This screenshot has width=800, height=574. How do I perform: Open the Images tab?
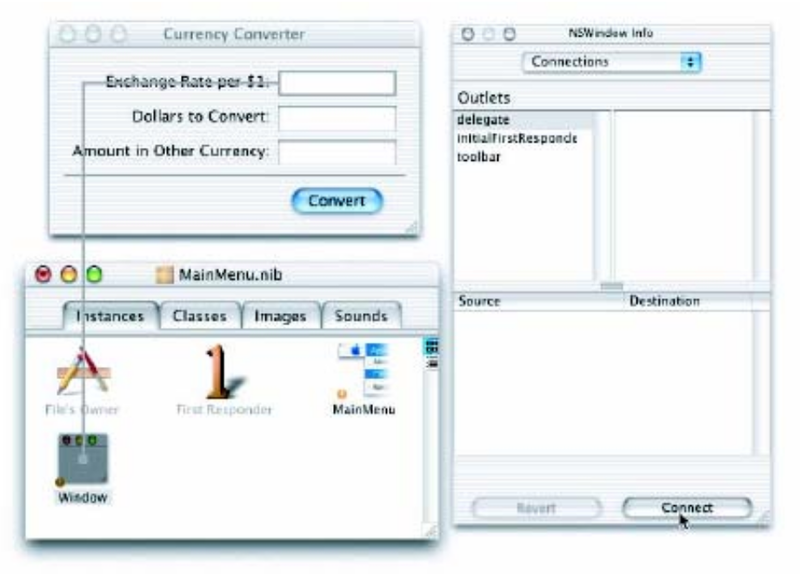click(280, 315)
